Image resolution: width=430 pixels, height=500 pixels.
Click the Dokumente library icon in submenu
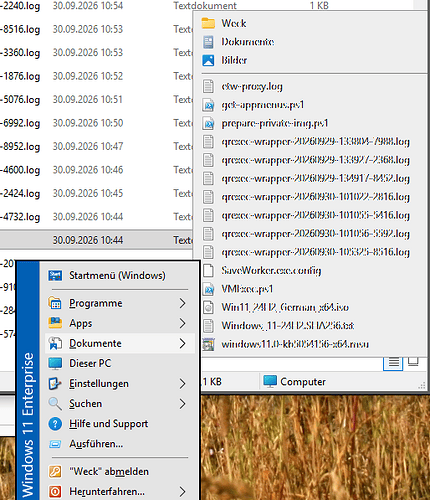pos(208,42)
